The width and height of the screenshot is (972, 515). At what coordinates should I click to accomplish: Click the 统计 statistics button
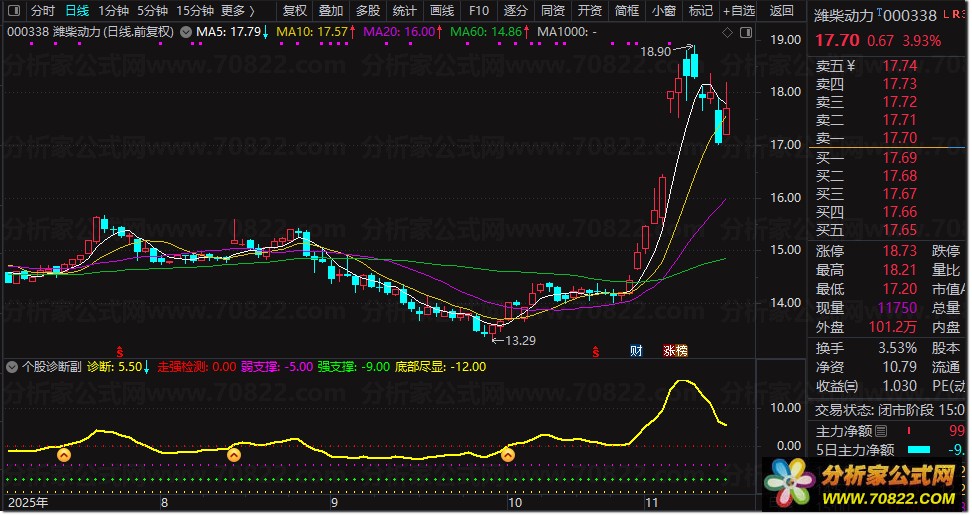(x=405, y=11)
